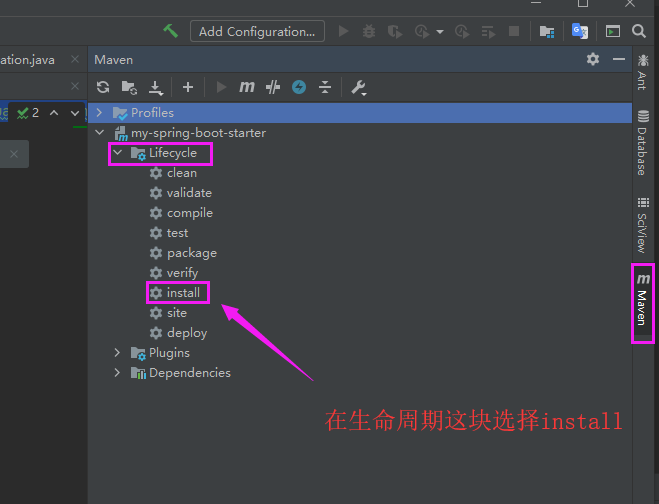Screen dimensions: 659x504
Task: Go to next highlighted problem arrow
Action: pos(75,113)
